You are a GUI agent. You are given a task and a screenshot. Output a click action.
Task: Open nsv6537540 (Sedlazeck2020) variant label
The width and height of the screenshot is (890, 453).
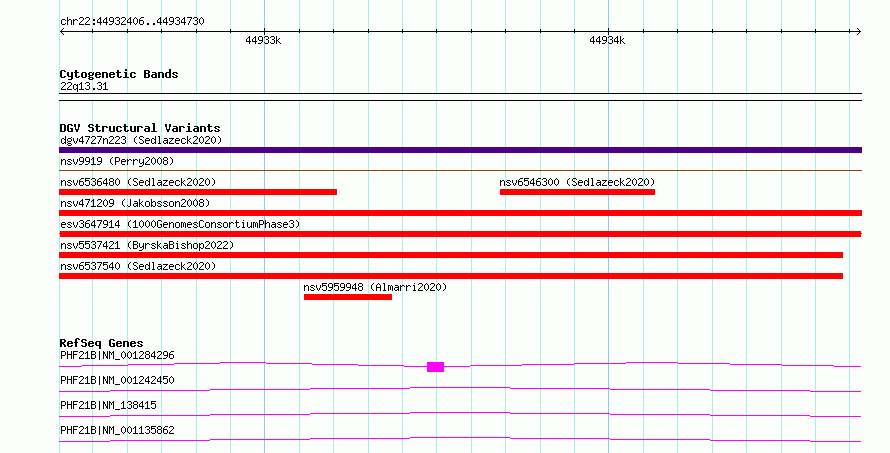pyautogui.click(x=138, y=266)
